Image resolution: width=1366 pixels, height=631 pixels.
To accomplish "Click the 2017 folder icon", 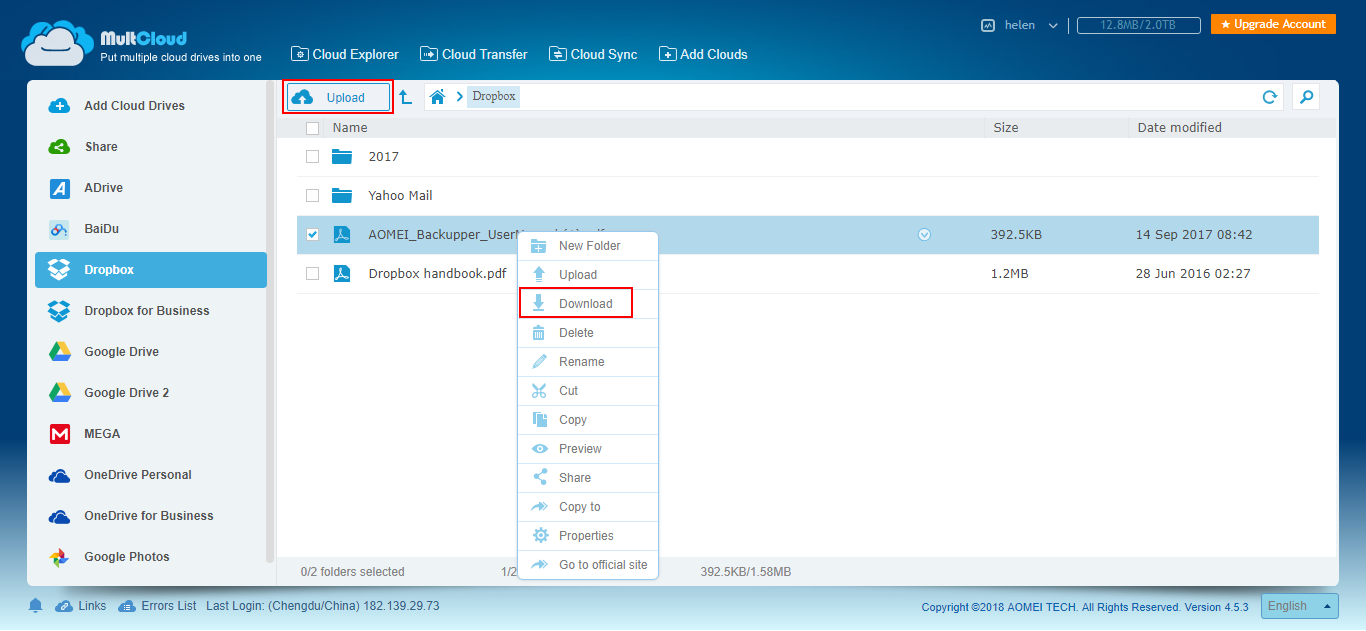I will click(x=343, y=157).
